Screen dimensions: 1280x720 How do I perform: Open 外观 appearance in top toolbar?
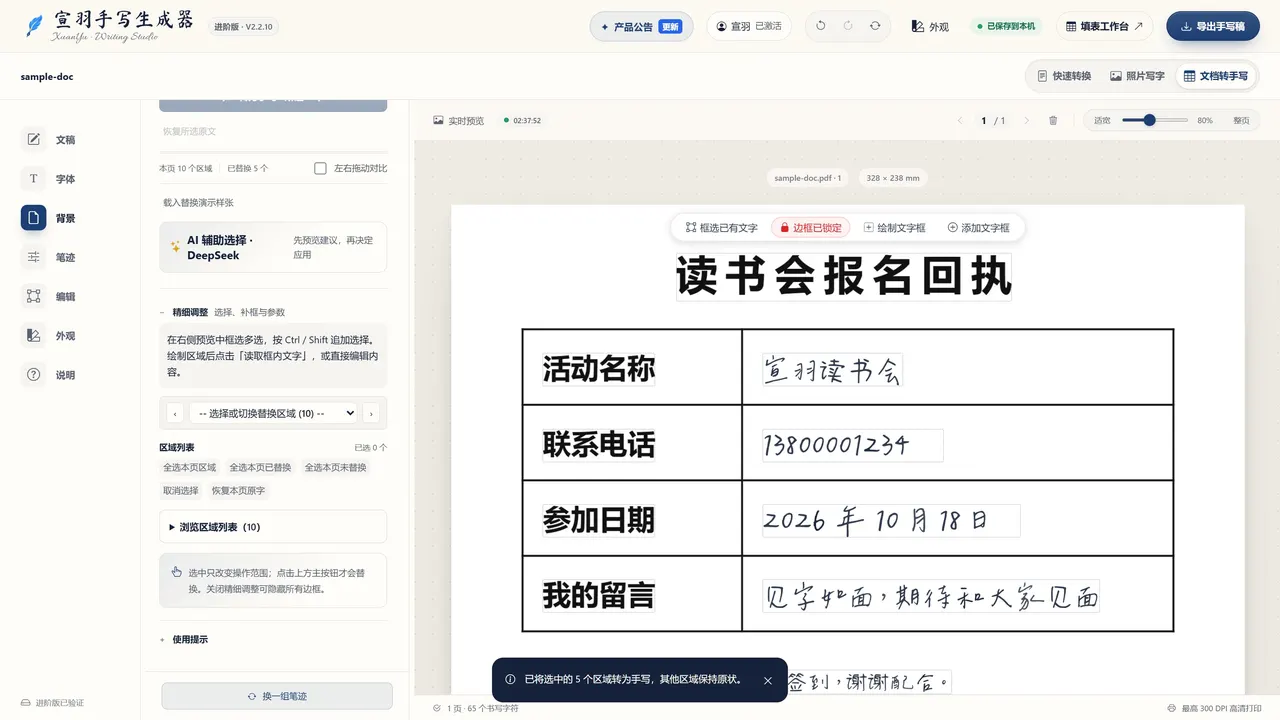pos(931,27)
